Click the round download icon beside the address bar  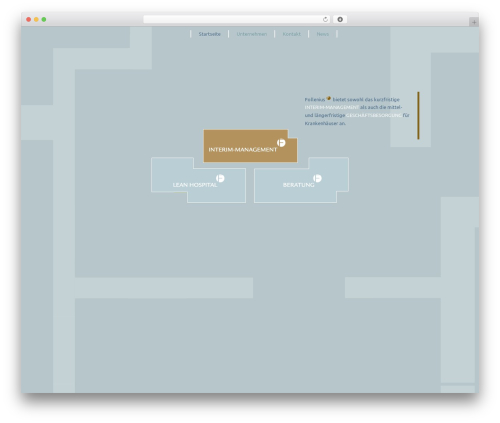coord(340,20)
